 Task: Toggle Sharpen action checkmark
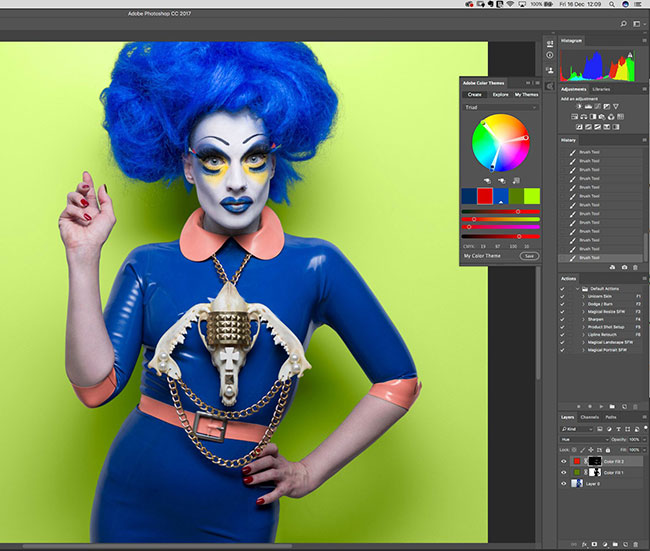coord(563,319)
